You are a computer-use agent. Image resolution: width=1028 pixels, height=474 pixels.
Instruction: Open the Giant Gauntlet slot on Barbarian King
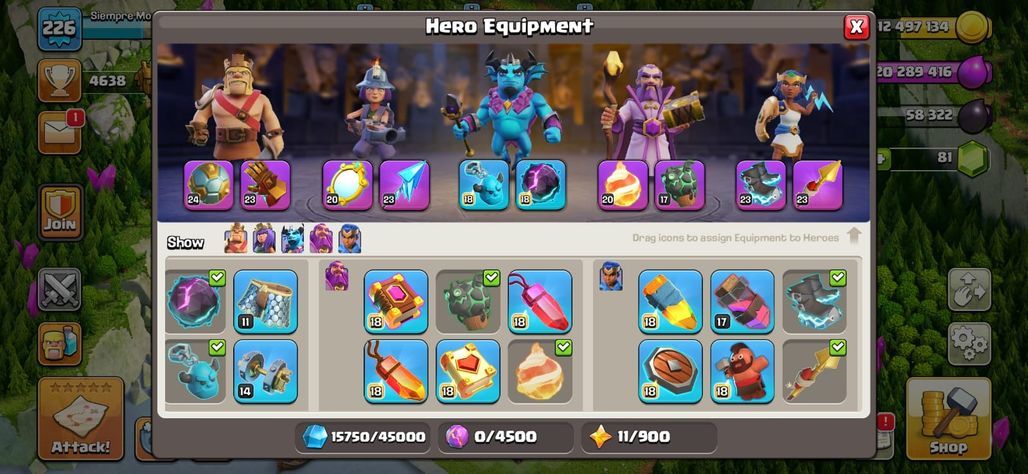click(x=265, y=185)
